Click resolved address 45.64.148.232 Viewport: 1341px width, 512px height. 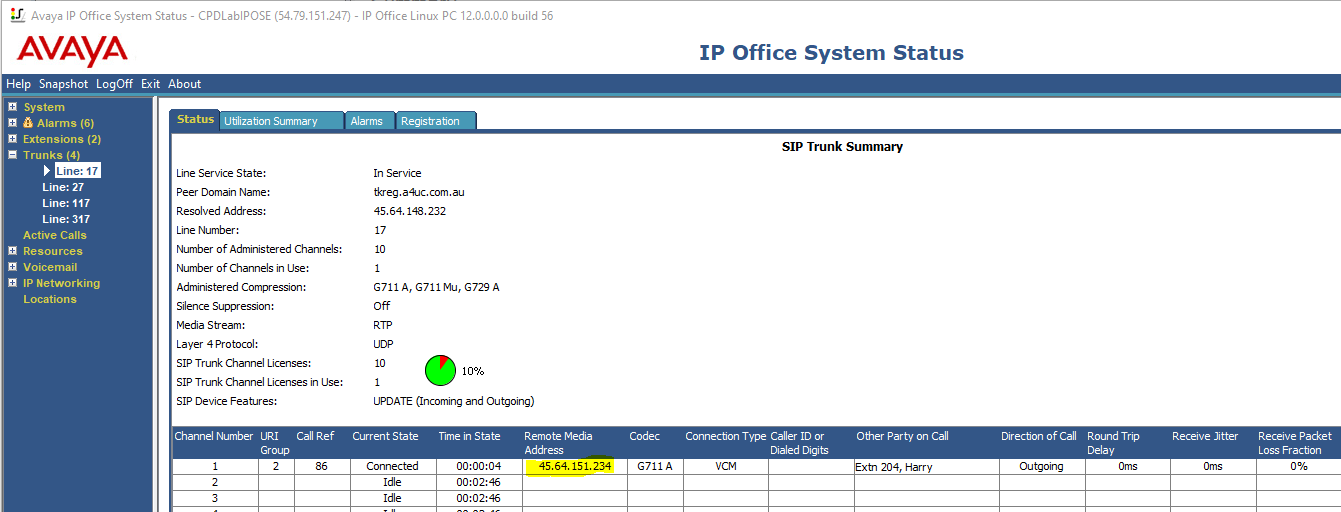[x=409, y=211]
